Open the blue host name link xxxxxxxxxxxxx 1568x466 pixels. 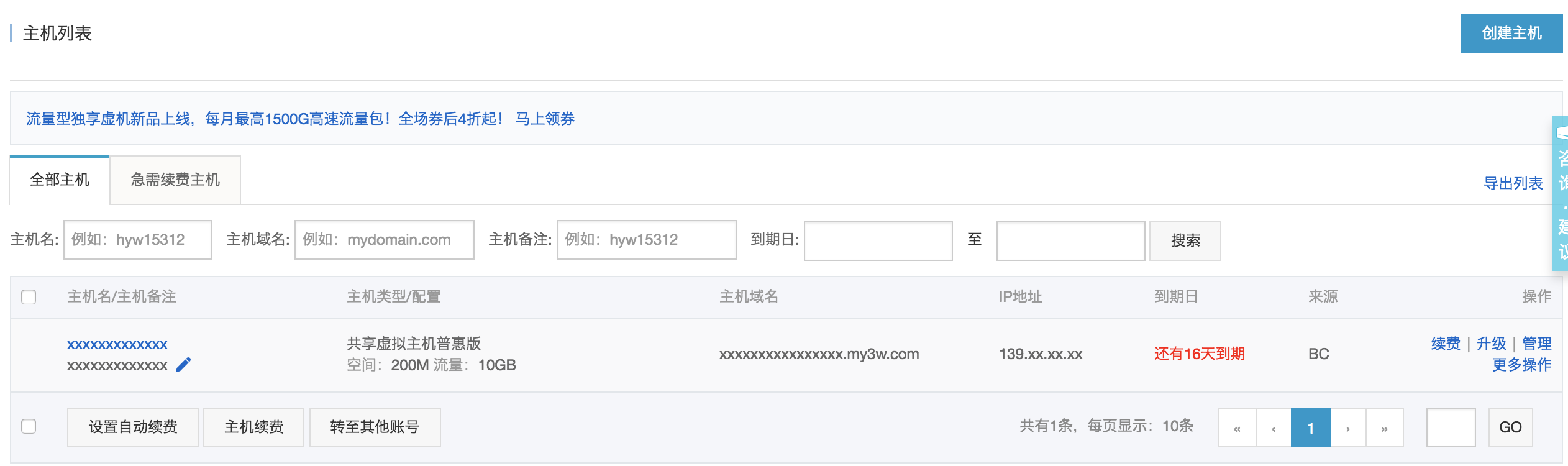(x=117, y=344)
